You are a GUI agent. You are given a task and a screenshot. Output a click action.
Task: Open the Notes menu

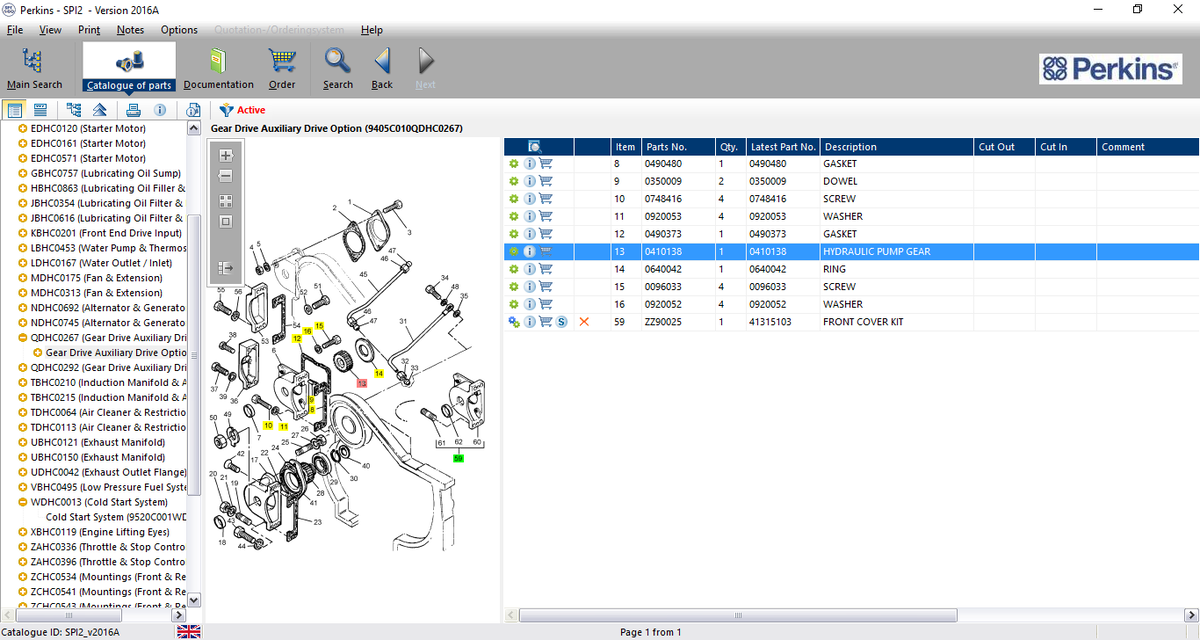pyautogui.click(x=130, y=30)
